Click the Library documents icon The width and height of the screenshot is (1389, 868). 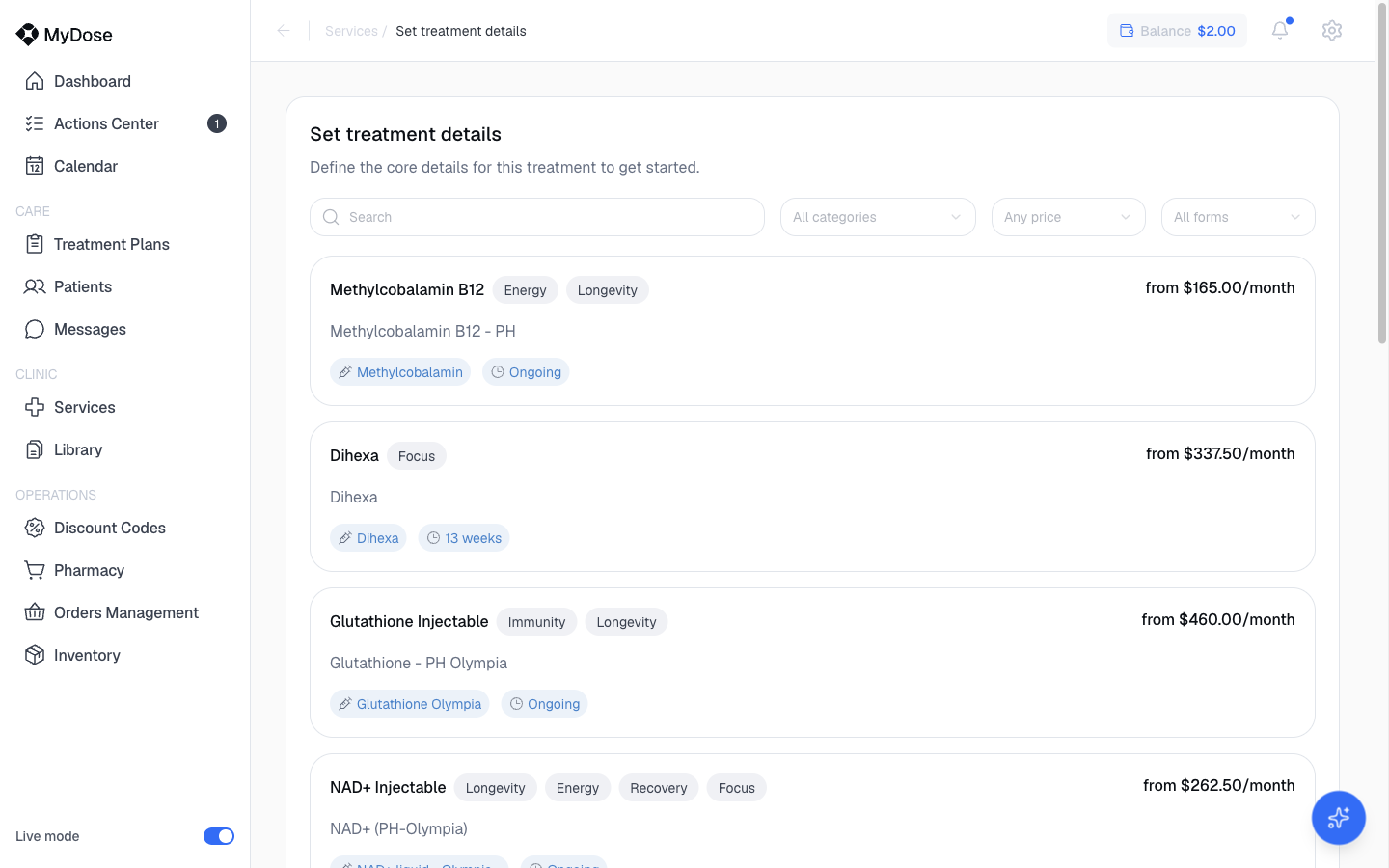pos(35,449)
